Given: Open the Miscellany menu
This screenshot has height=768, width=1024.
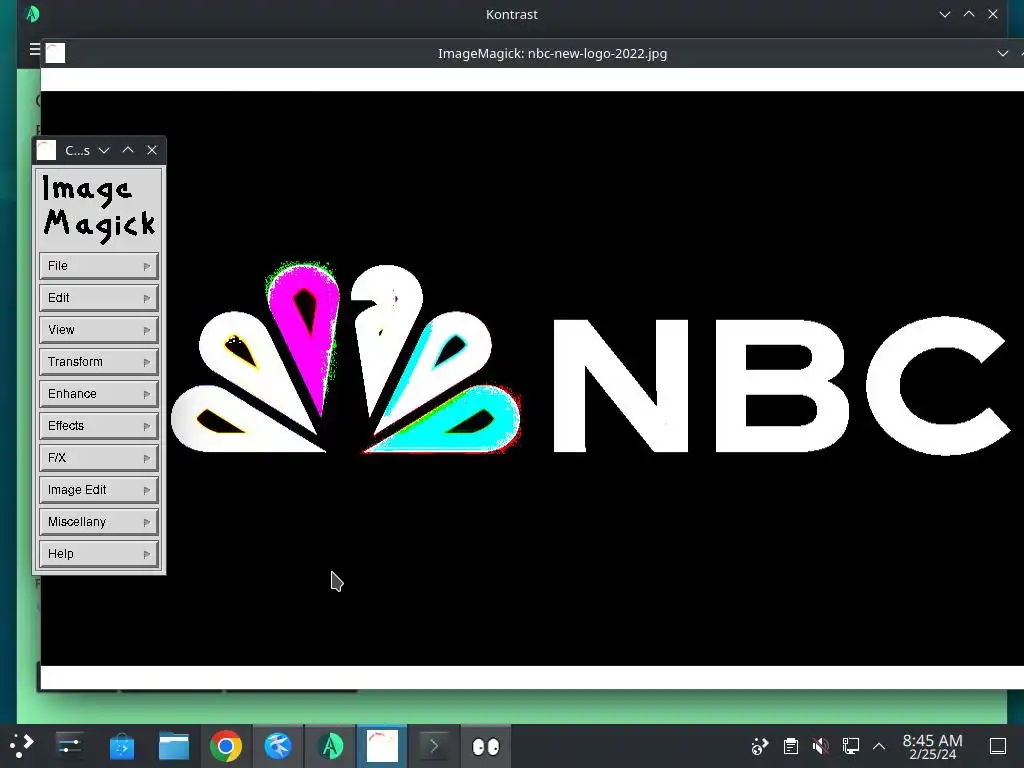Looking at the screenshot, I should (x=99, y=522).
